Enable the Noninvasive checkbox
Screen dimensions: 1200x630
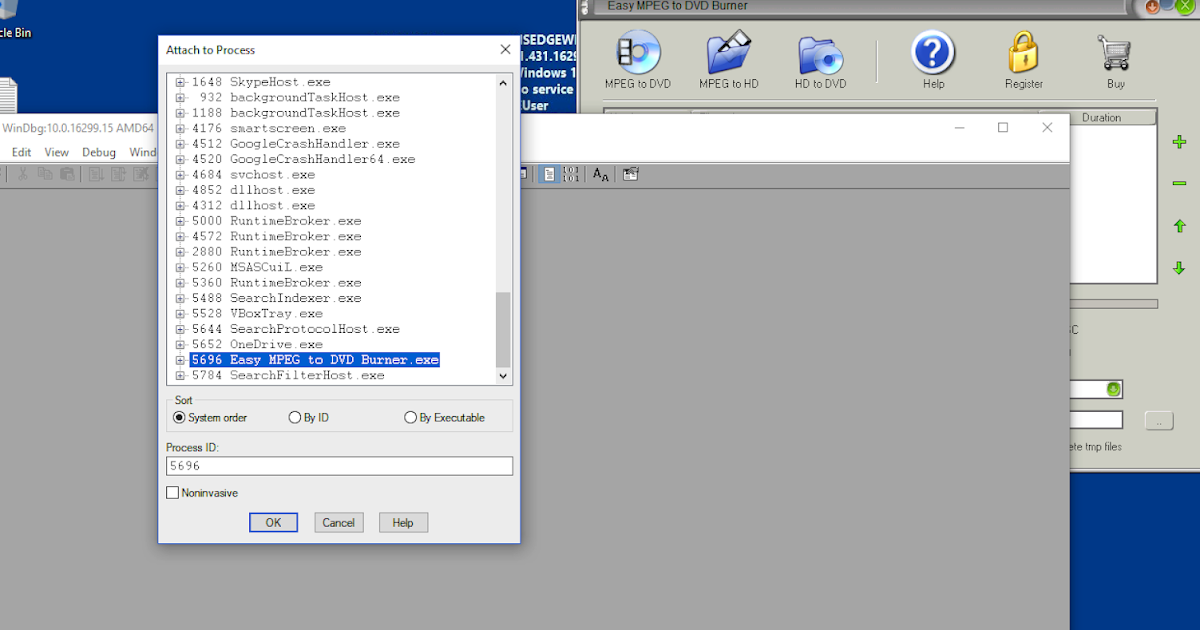click(172, 492)
